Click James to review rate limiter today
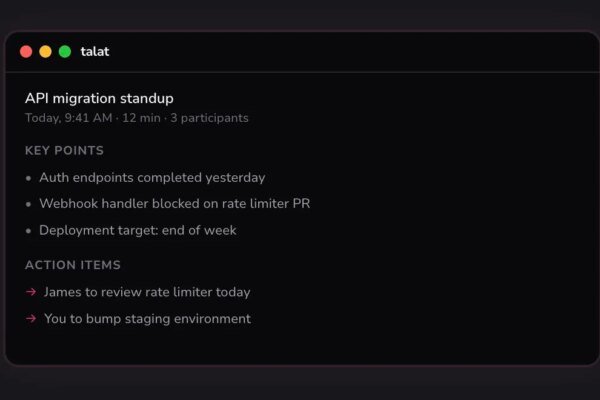Viewport: 600px width, 400px height. (x=147, y=292)
